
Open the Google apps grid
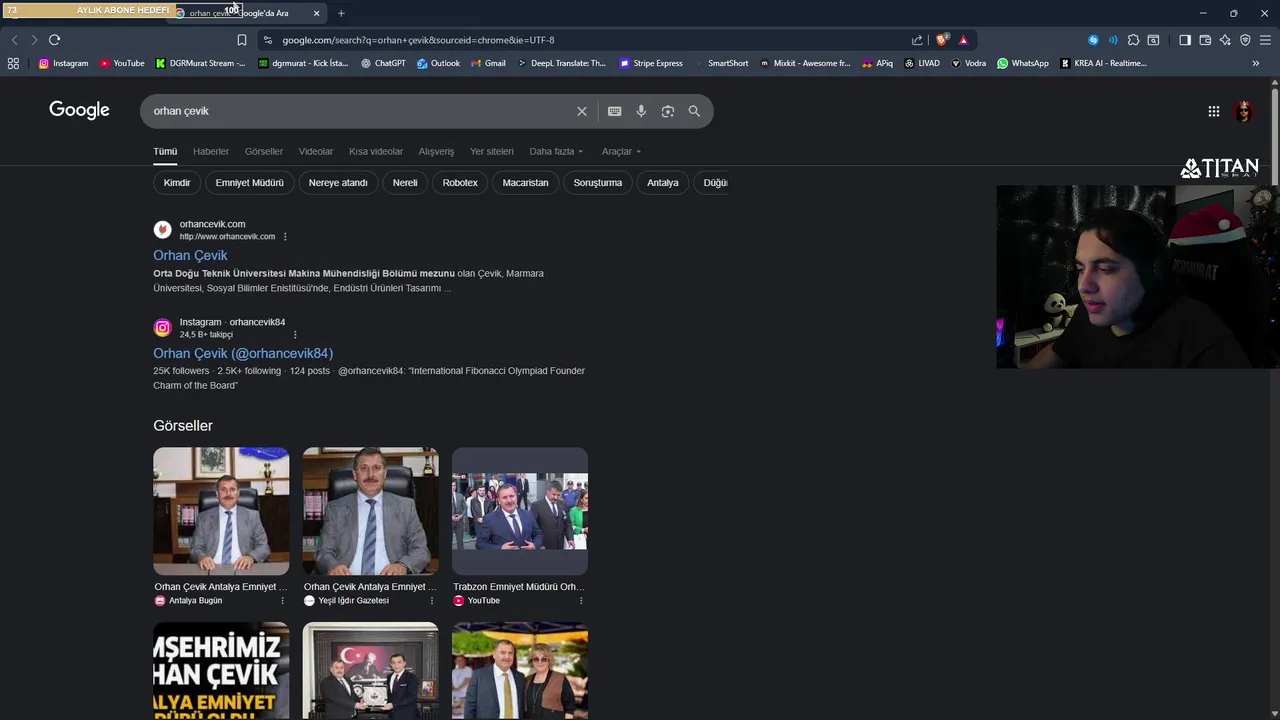(1214, 112)
